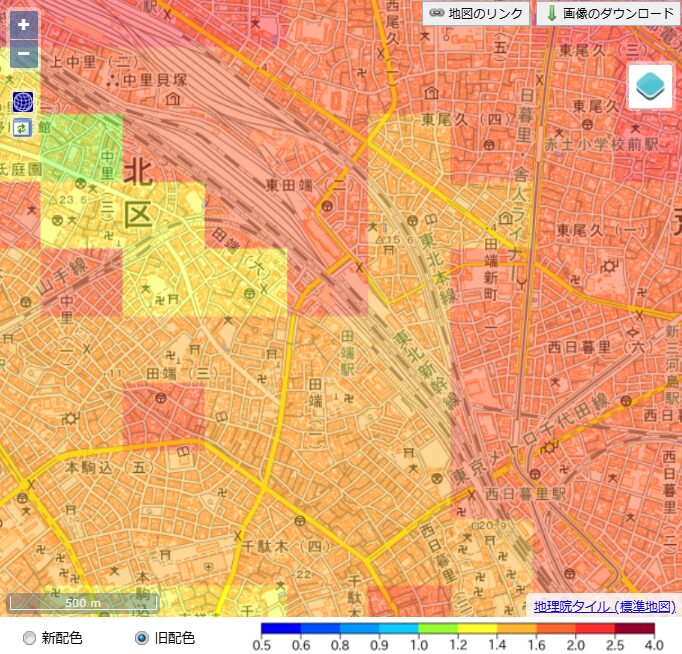Zoom out with the minus button
The height and width of the screenshot is (654, 682).
pos(23,54)
